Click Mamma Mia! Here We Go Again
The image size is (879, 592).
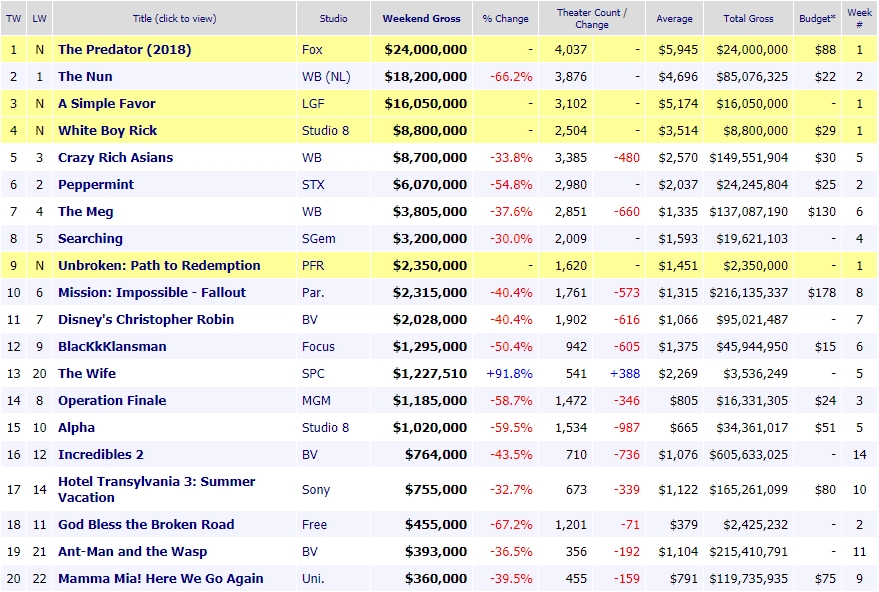(x=161, y=579)
